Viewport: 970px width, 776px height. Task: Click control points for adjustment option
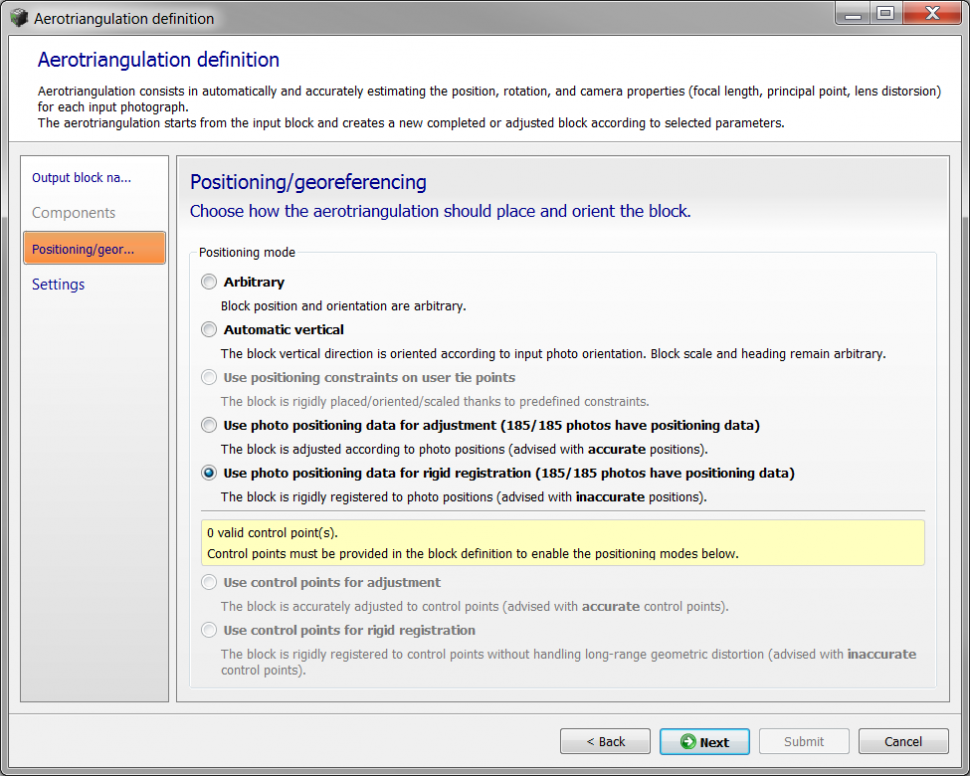pyautogui.click(x=209, y=582)
